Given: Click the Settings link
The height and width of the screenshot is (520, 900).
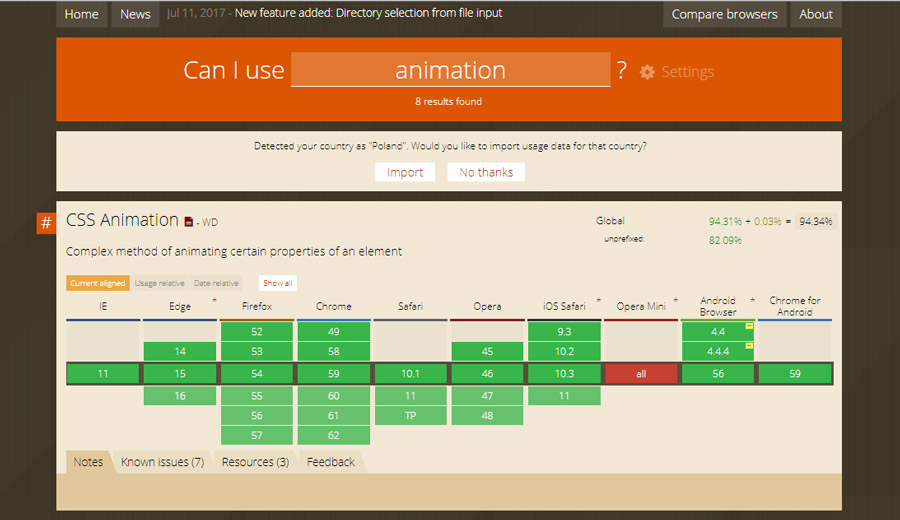Looking at the screenshot, I should tap(688, 72).
